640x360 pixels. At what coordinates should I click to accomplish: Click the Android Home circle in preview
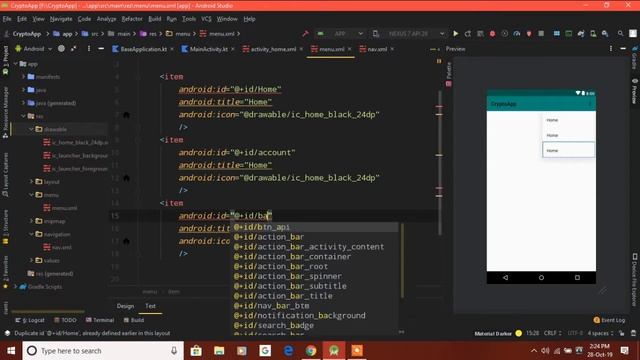coord(541,278)
